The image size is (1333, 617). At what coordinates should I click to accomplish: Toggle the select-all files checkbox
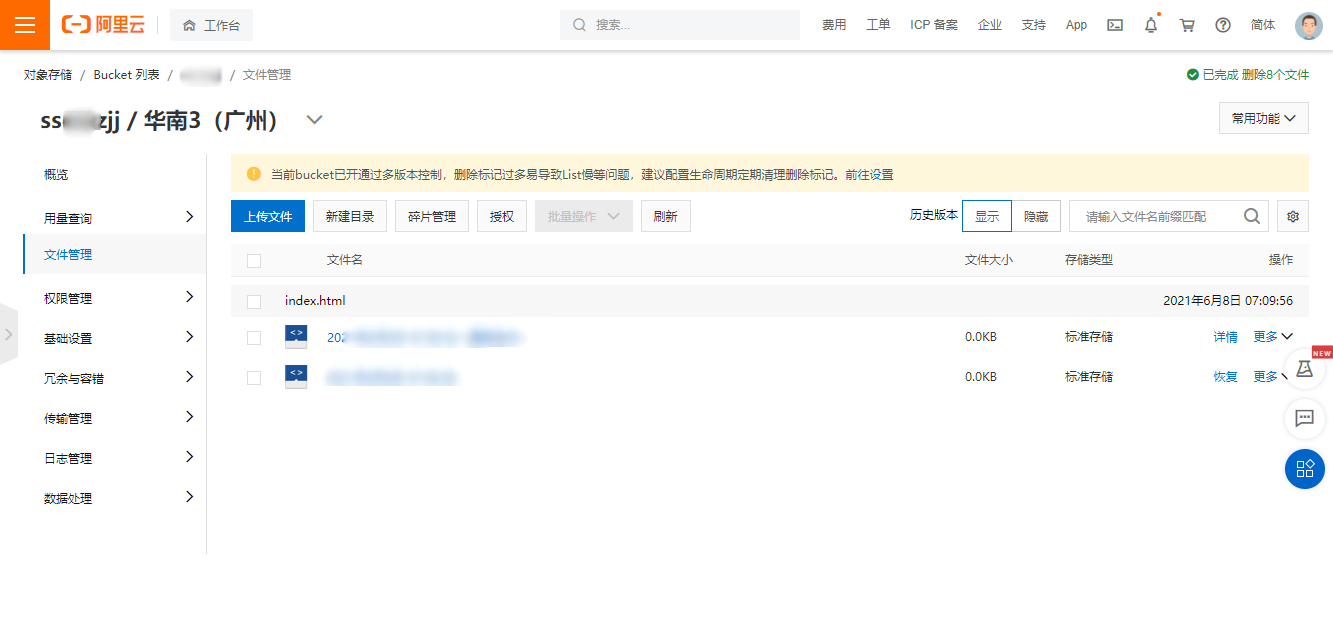coord(254,260)
